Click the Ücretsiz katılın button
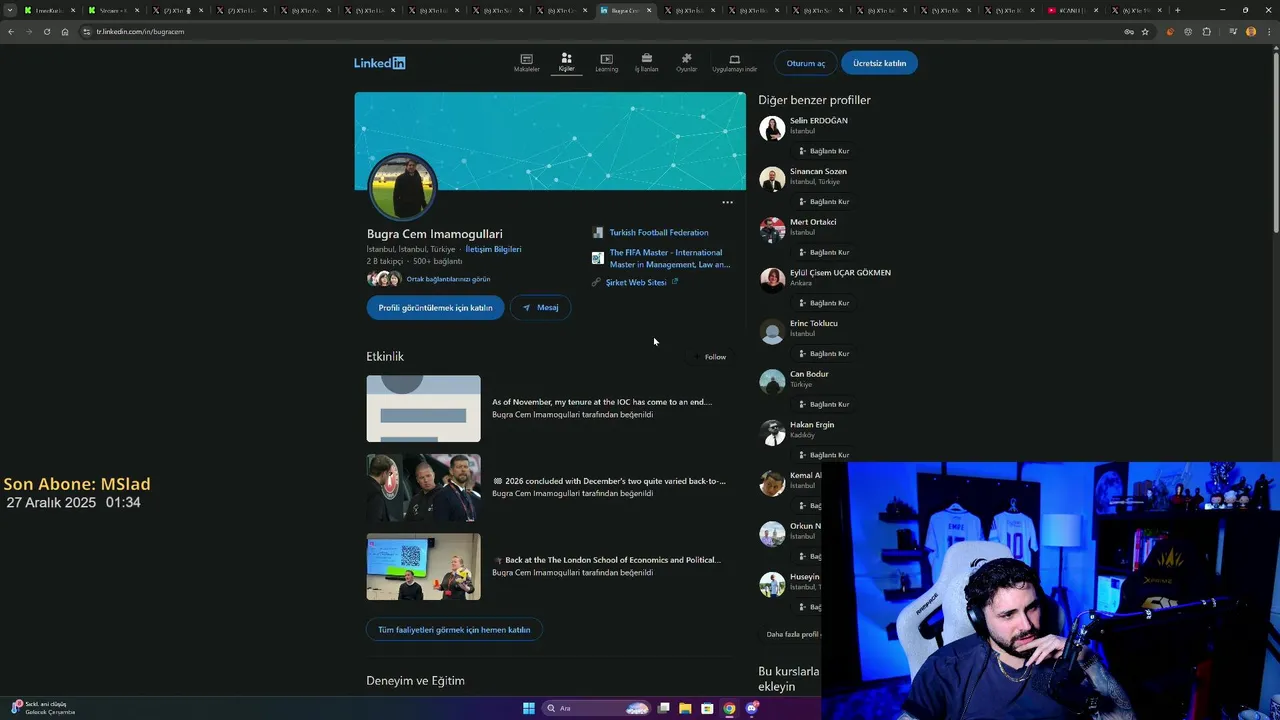The width and height of the screenshot is (1280, 720). 879,63
